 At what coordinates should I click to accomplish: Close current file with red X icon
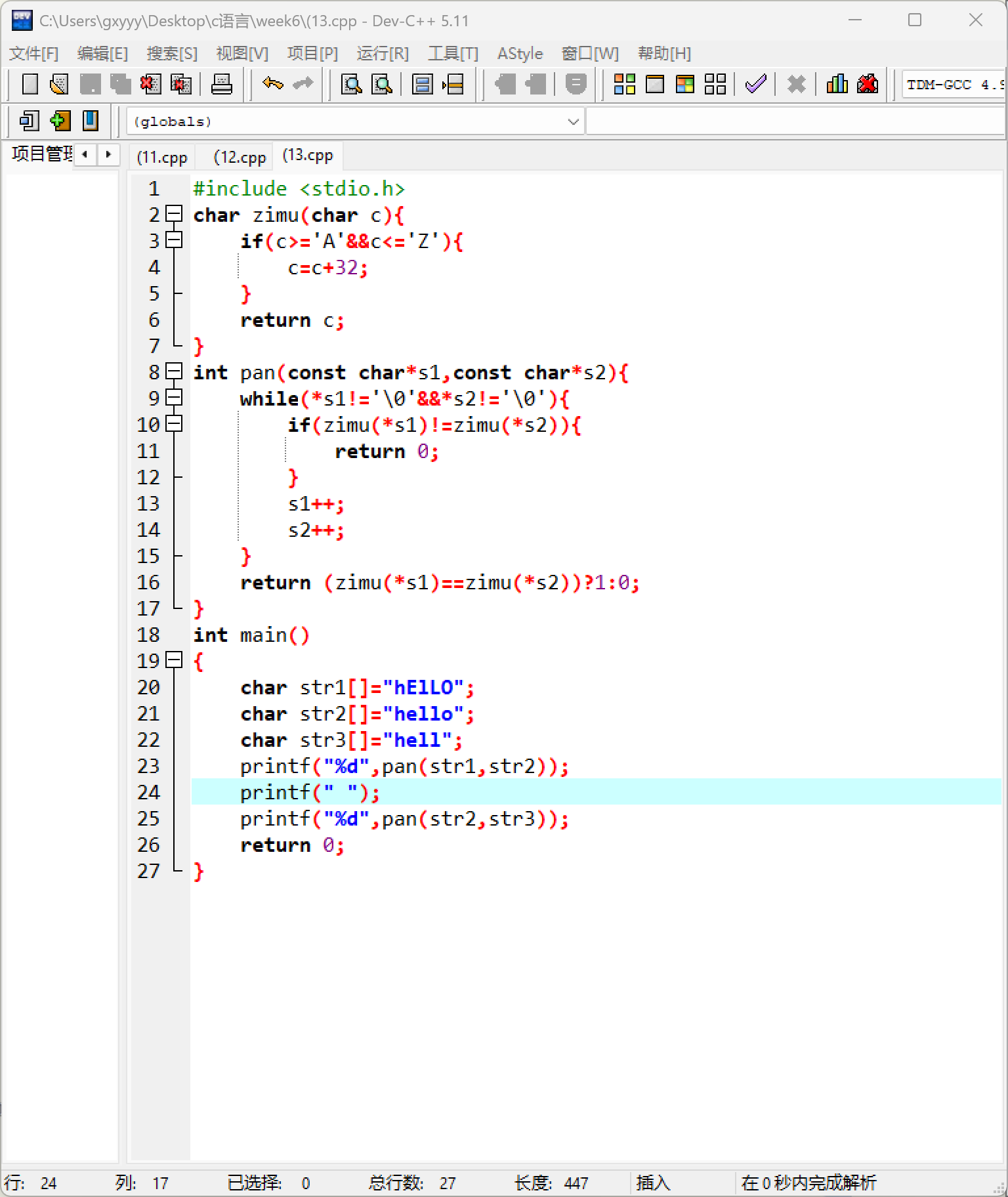click(x=150, y=84)
